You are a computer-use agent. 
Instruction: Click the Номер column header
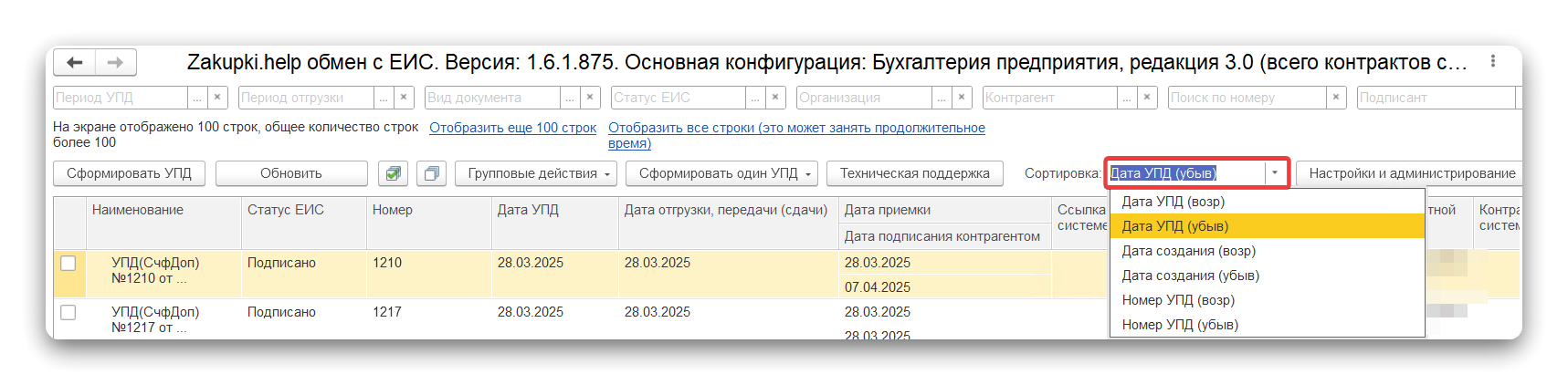429,223
